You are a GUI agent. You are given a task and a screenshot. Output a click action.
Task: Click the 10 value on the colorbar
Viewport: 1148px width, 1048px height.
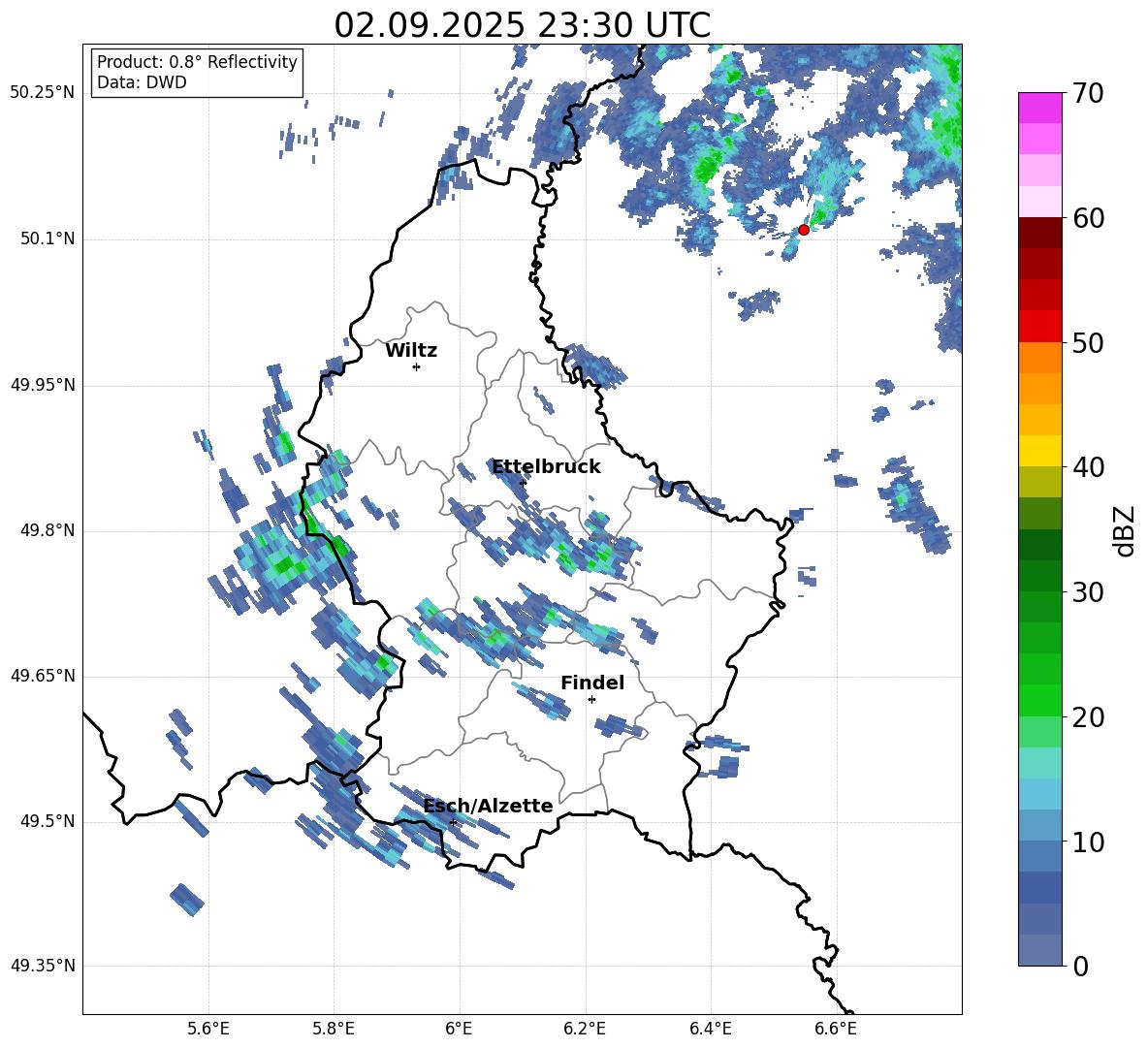(1089, 842)
